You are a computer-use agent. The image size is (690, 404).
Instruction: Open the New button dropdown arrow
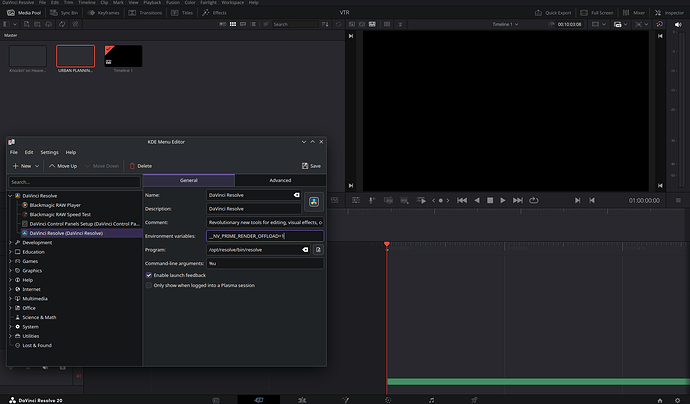point(37,166)
